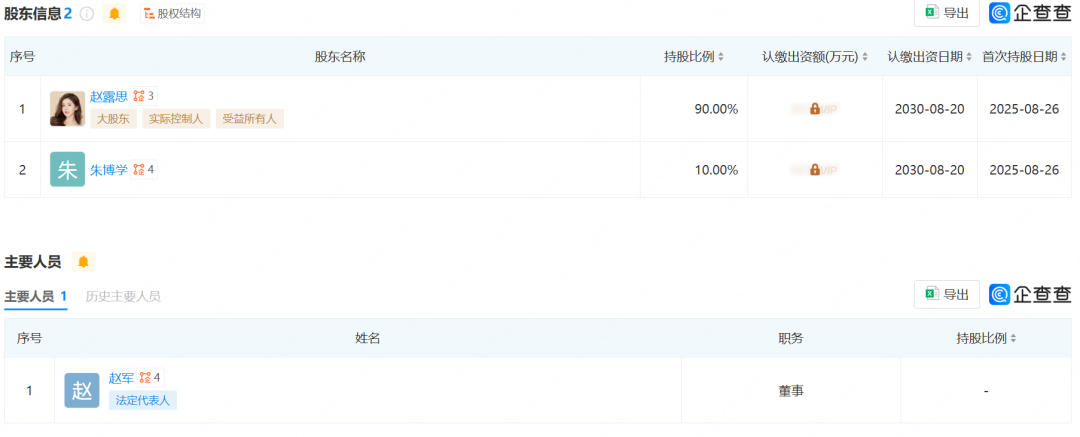The height and width of the screenshot is (437, 1080).
Task: Export key personnel list via 导出
Action: pos(947,294)
